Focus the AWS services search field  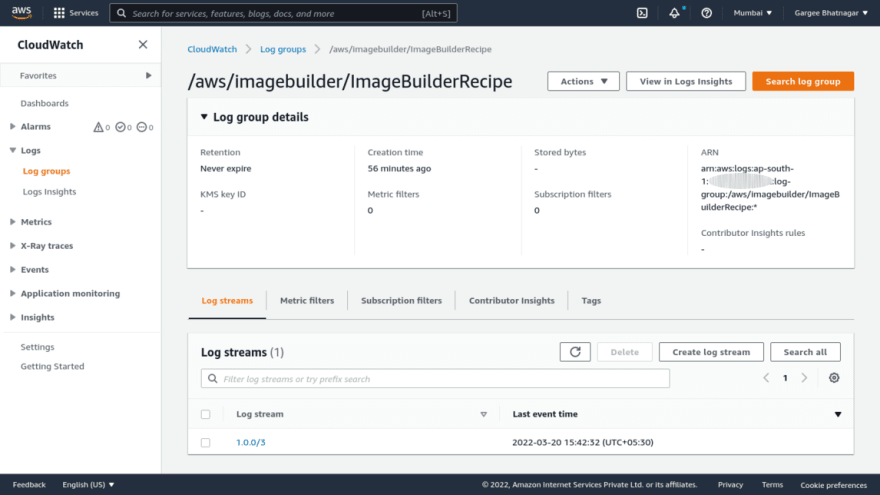click(x=283, y=13)
